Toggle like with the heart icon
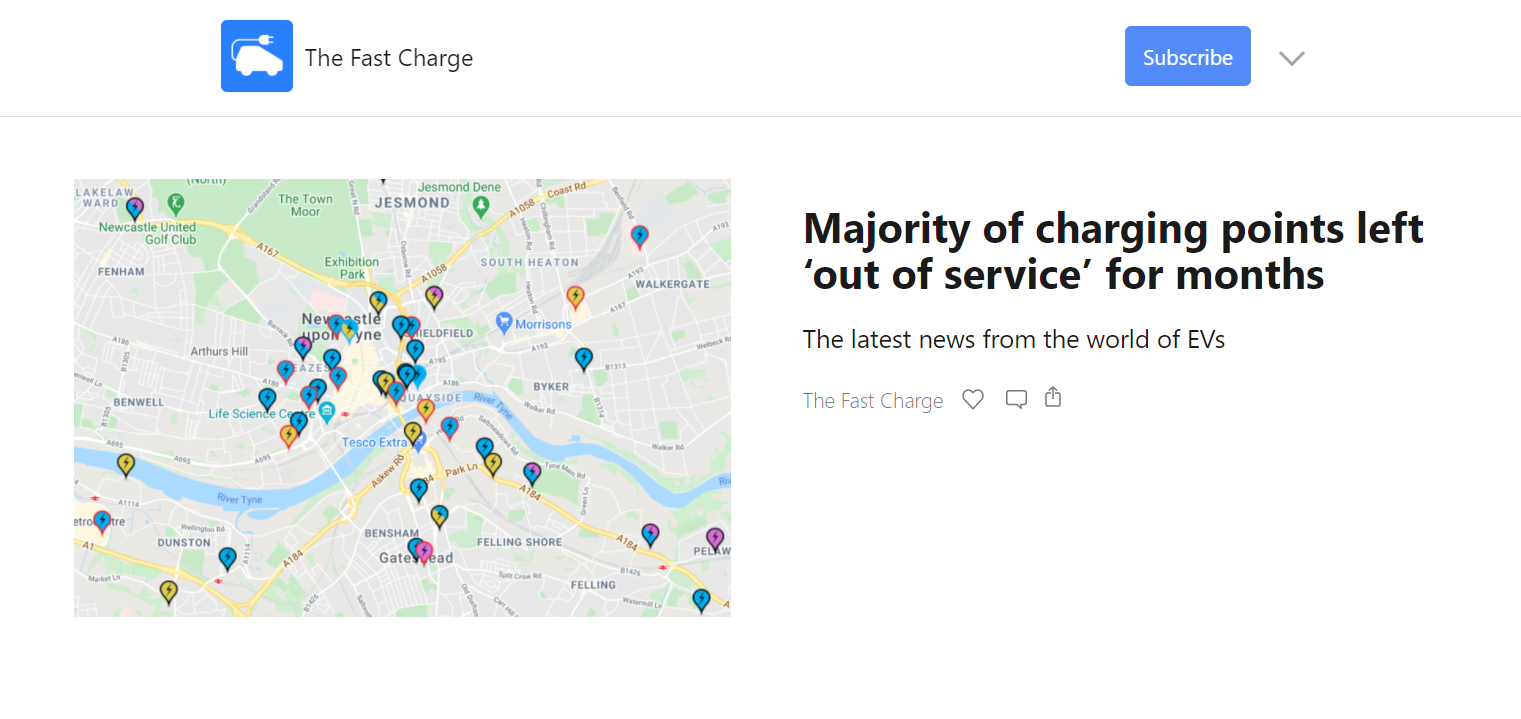The image size is (1521, 719). point(972,398)
